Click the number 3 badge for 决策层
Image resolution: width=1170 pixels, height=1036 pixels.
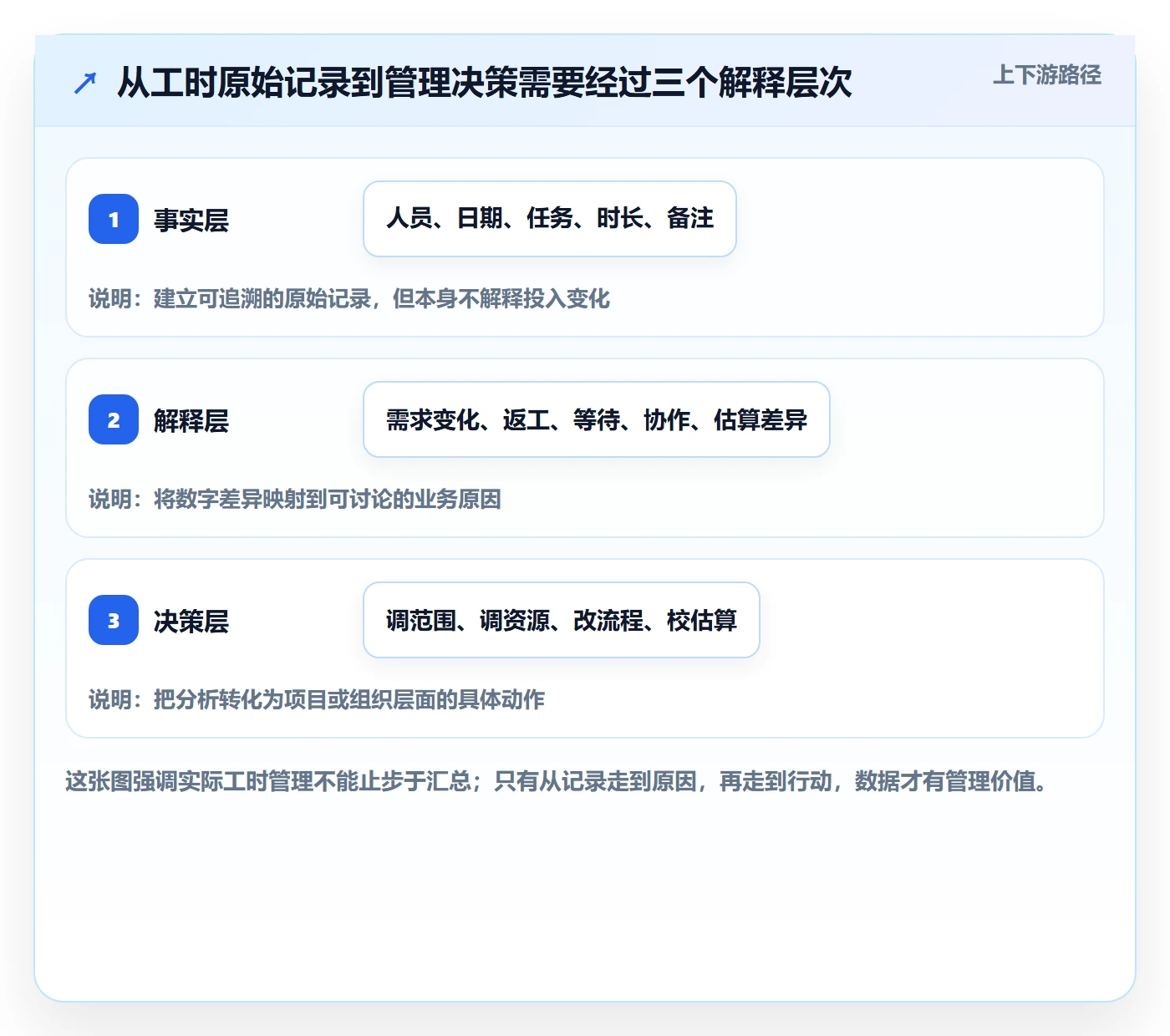click(x=114, y=620)
